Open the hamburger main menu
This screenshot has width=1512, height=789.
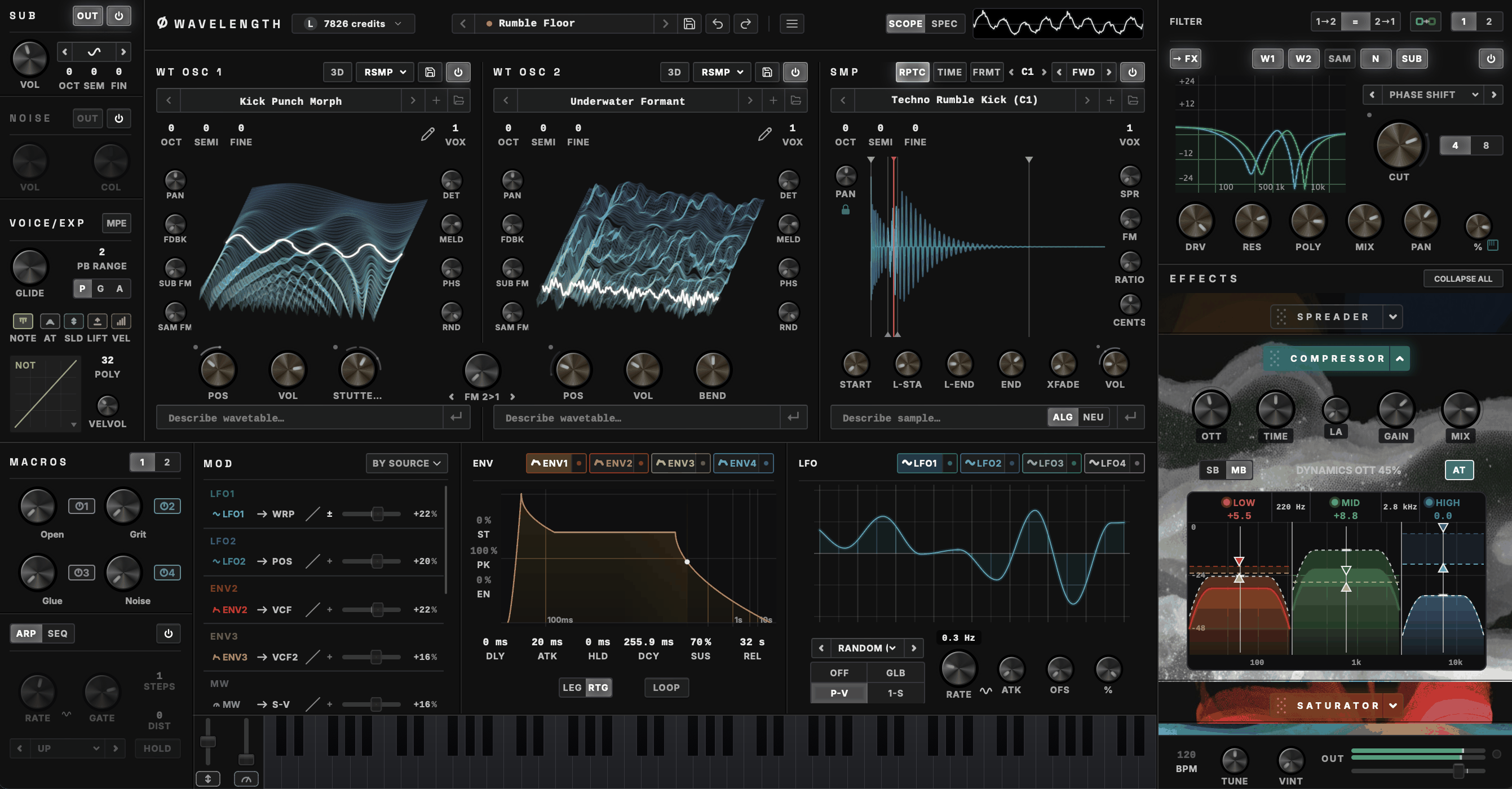point(792,24)
